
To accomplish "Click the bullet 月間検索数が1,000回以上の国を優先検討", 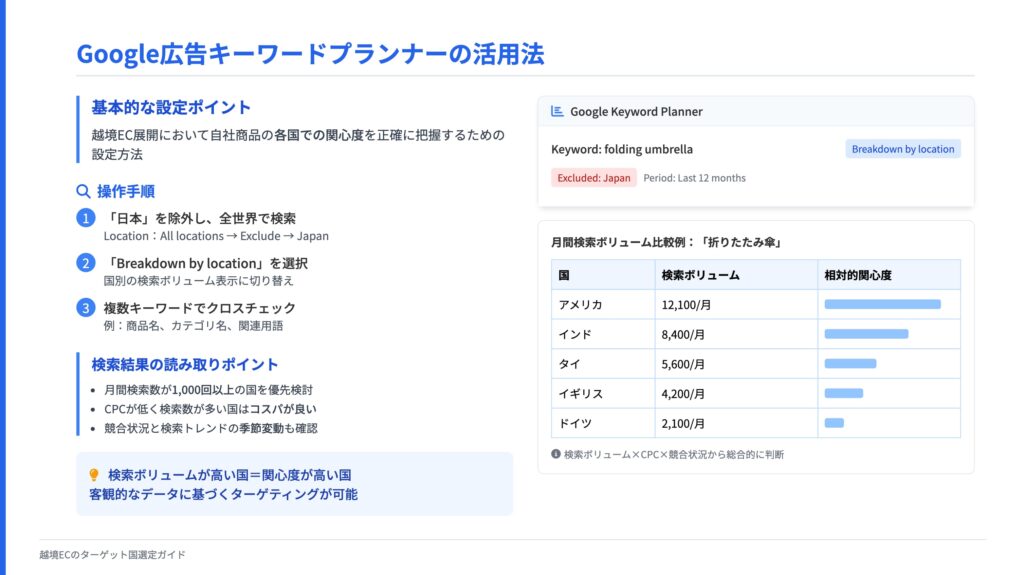I will click(208, 390).
